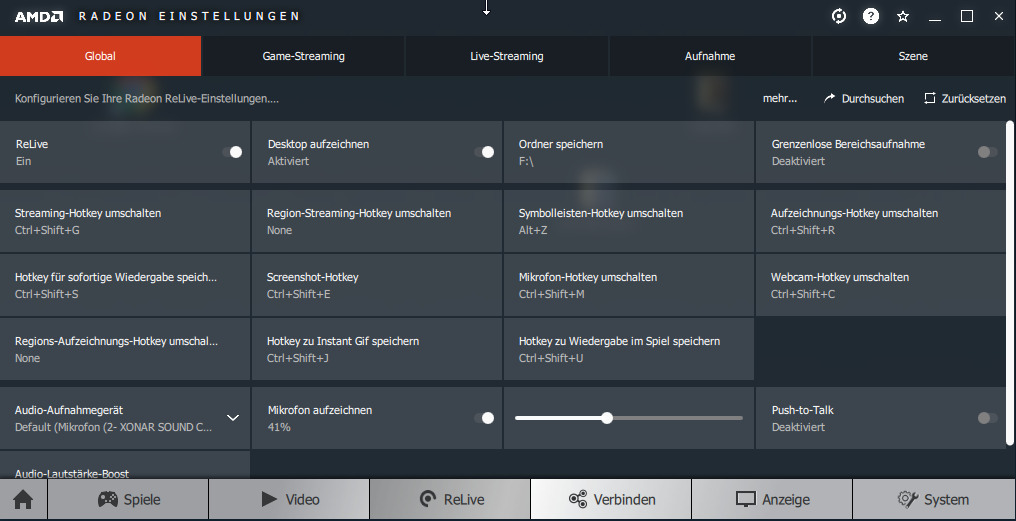
Task: Open the Spiele section
Action: (128, 500)
